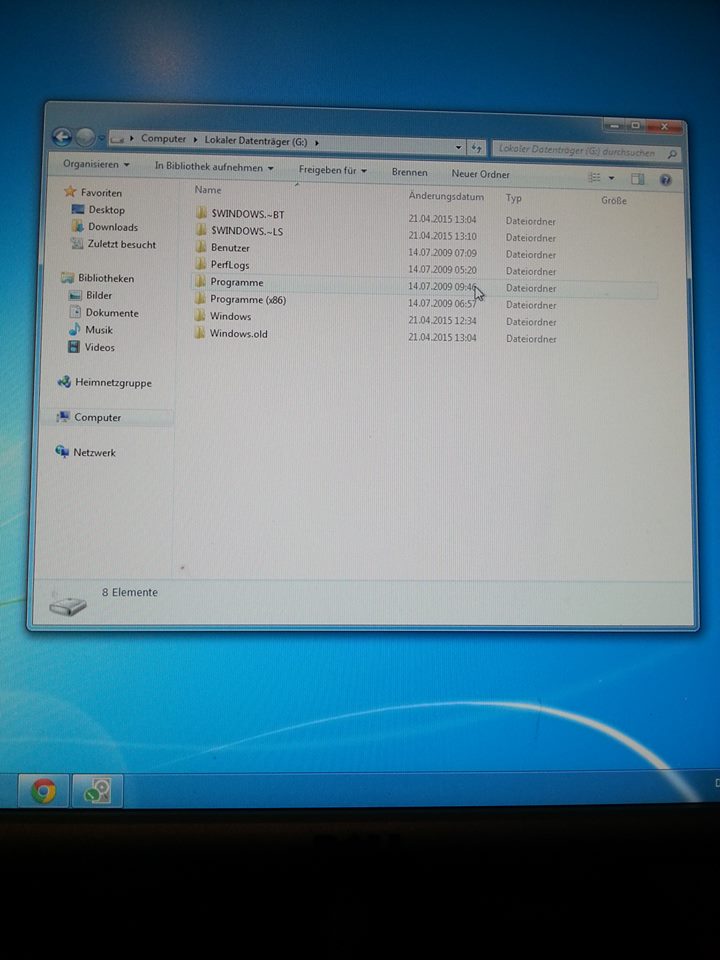Select the Programme (x86) folder icon
The width and height of the screenshot is (720, 960).
200,298
